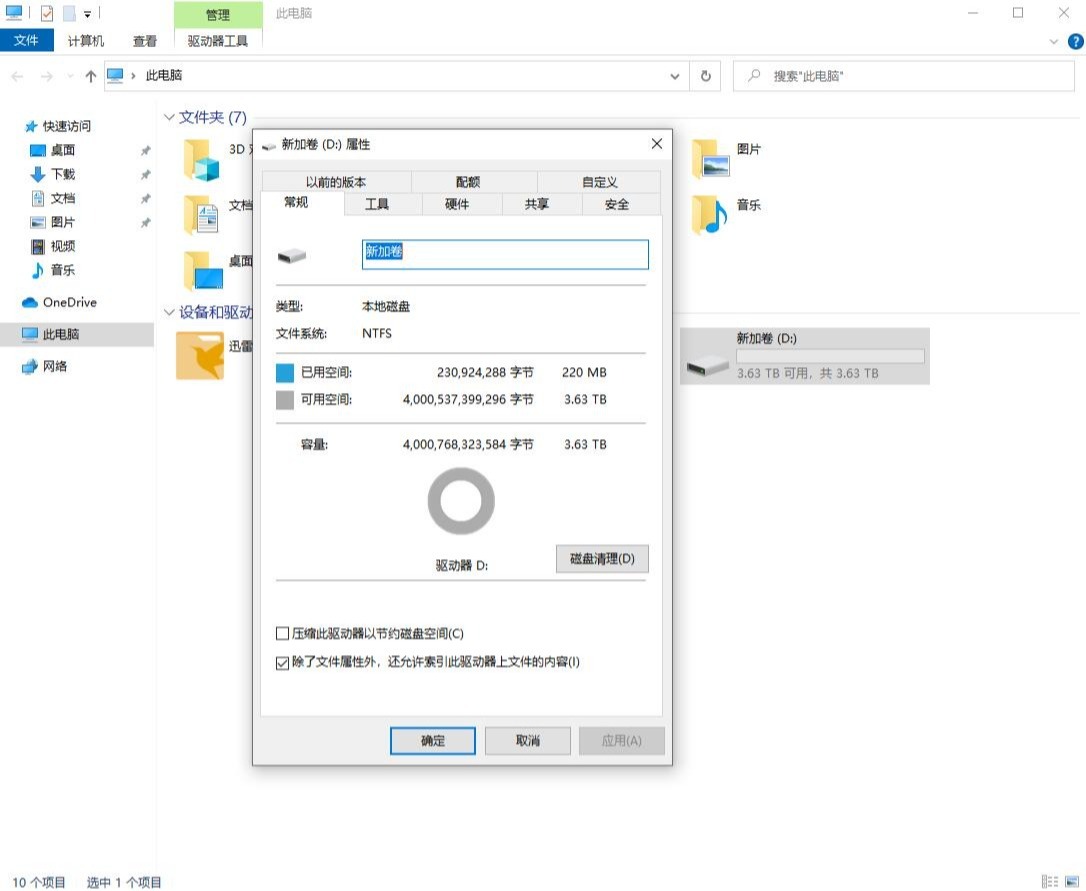The height and width of the screenshot is (891, 1086).
Task: Click the blue 已用空间 color swatch
Action: [x=284, y=372]
